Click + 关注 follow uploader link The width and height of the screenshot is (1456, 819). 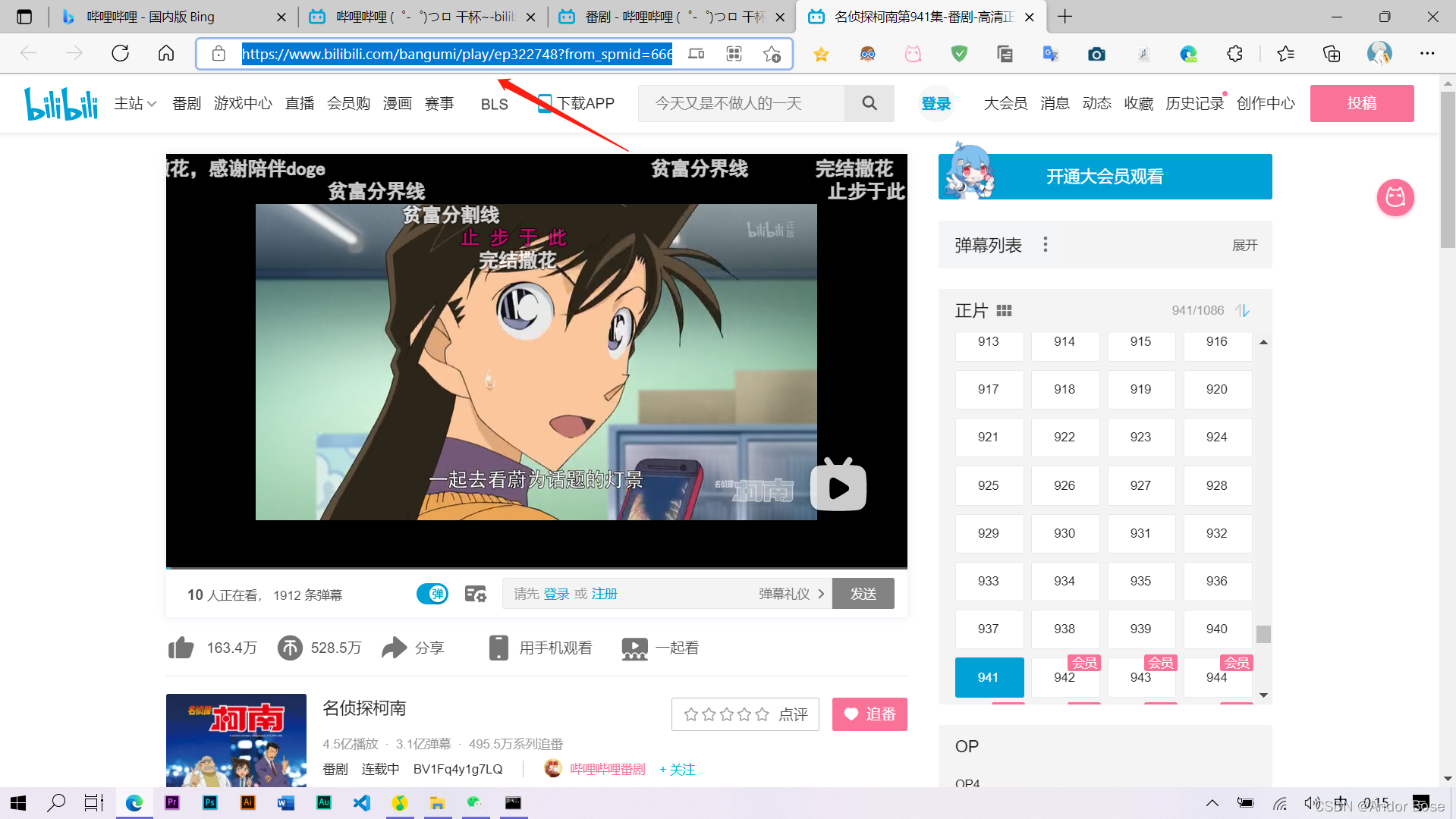point(677,769)
